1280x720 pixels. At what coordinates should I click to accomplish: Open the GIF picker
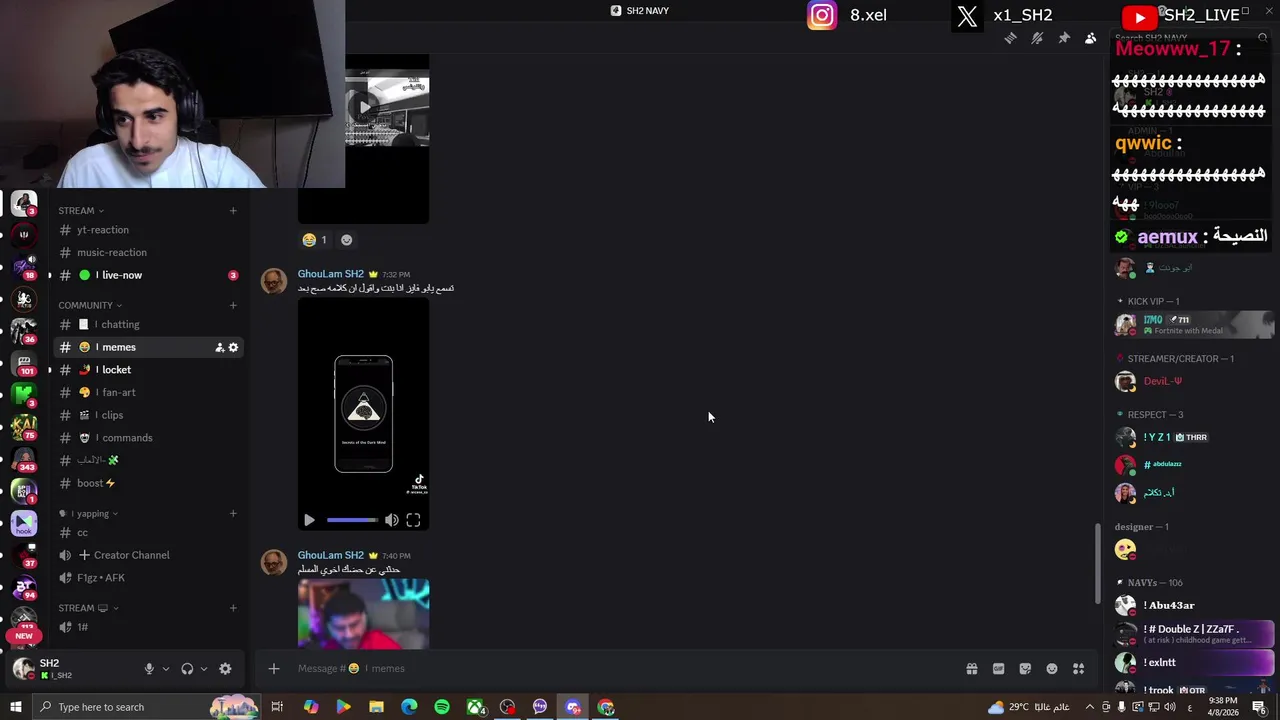click(998, 669)
